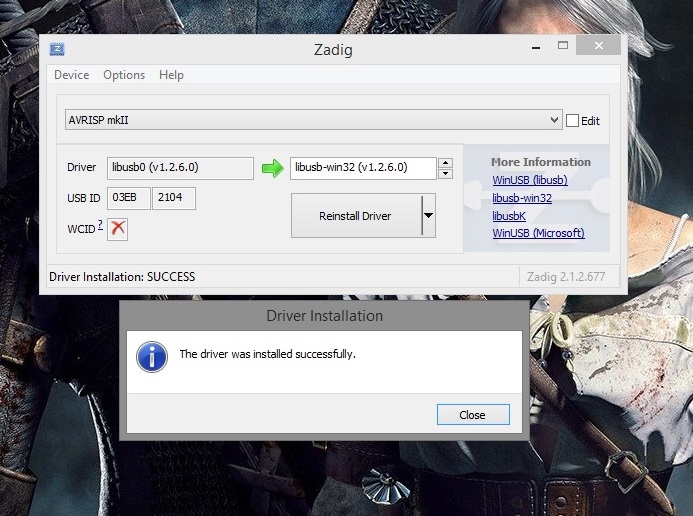The height and width of the screenshot is (516, 693).
Task: Click the More Information heading
Action: pos(541,162)
